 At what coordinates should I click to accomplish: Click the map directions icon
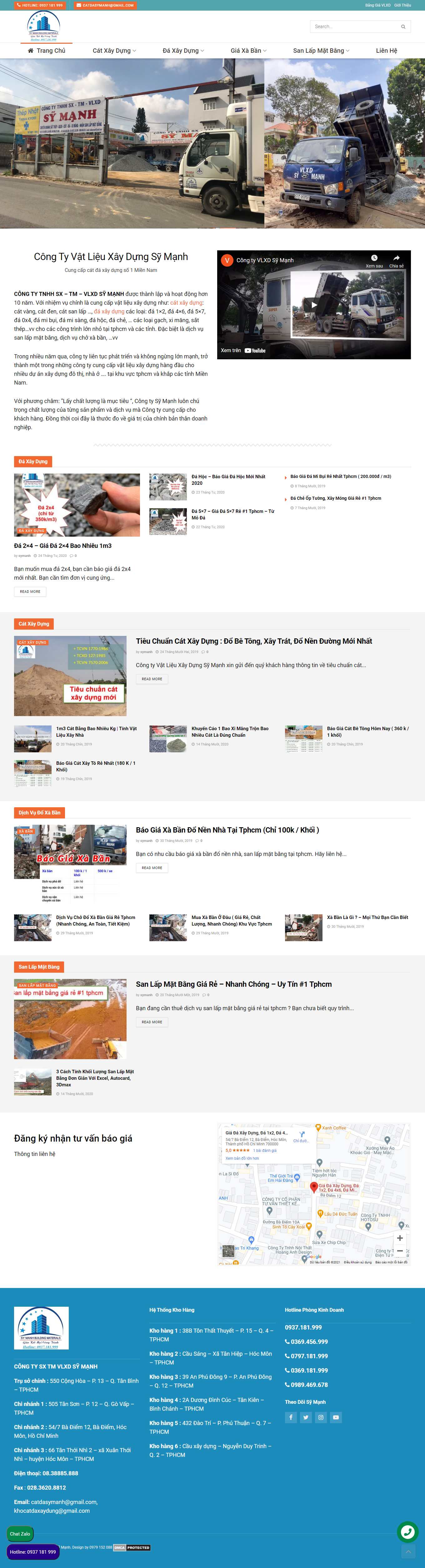click(301, 1134)
